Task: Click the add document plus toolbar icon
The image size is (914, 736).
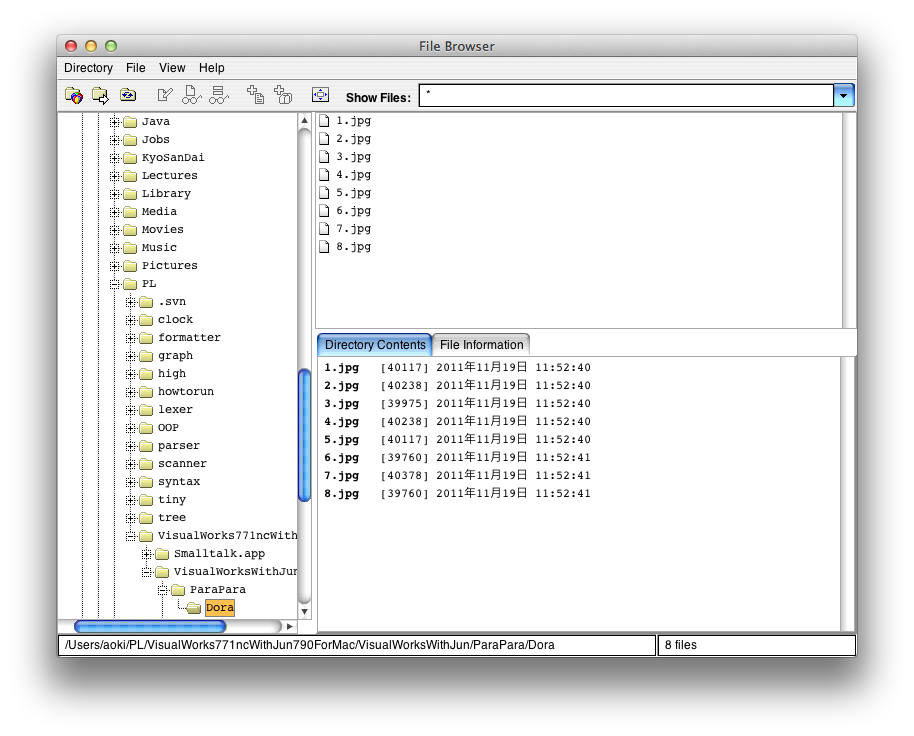Action: click(256, 96)
